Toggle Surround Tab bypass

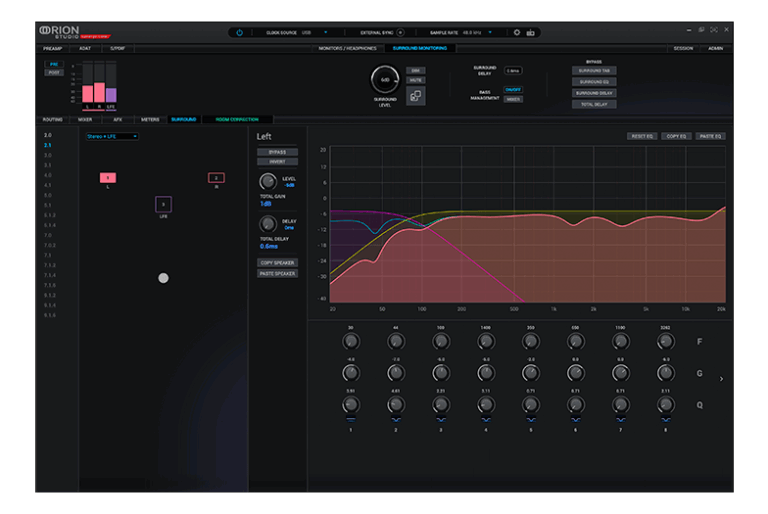(594, 71)
